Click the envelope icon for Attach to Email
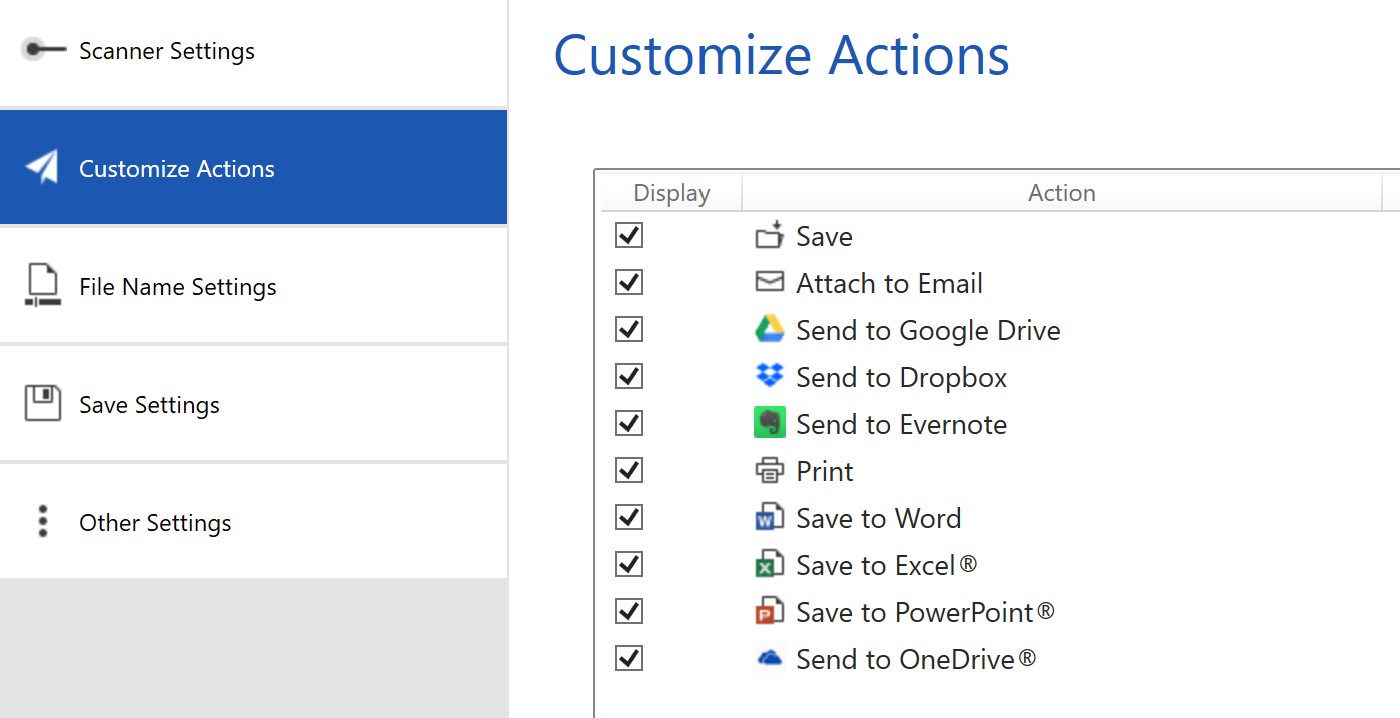Image resolution: width=1400 pixels, height=718 pixels. (x=769, y=282)
